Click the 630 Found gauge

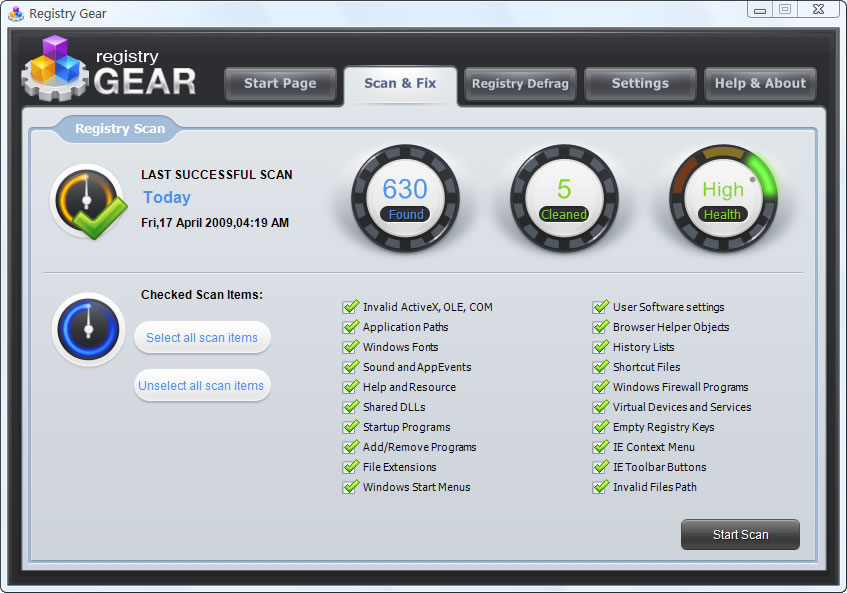coord(405,198)
